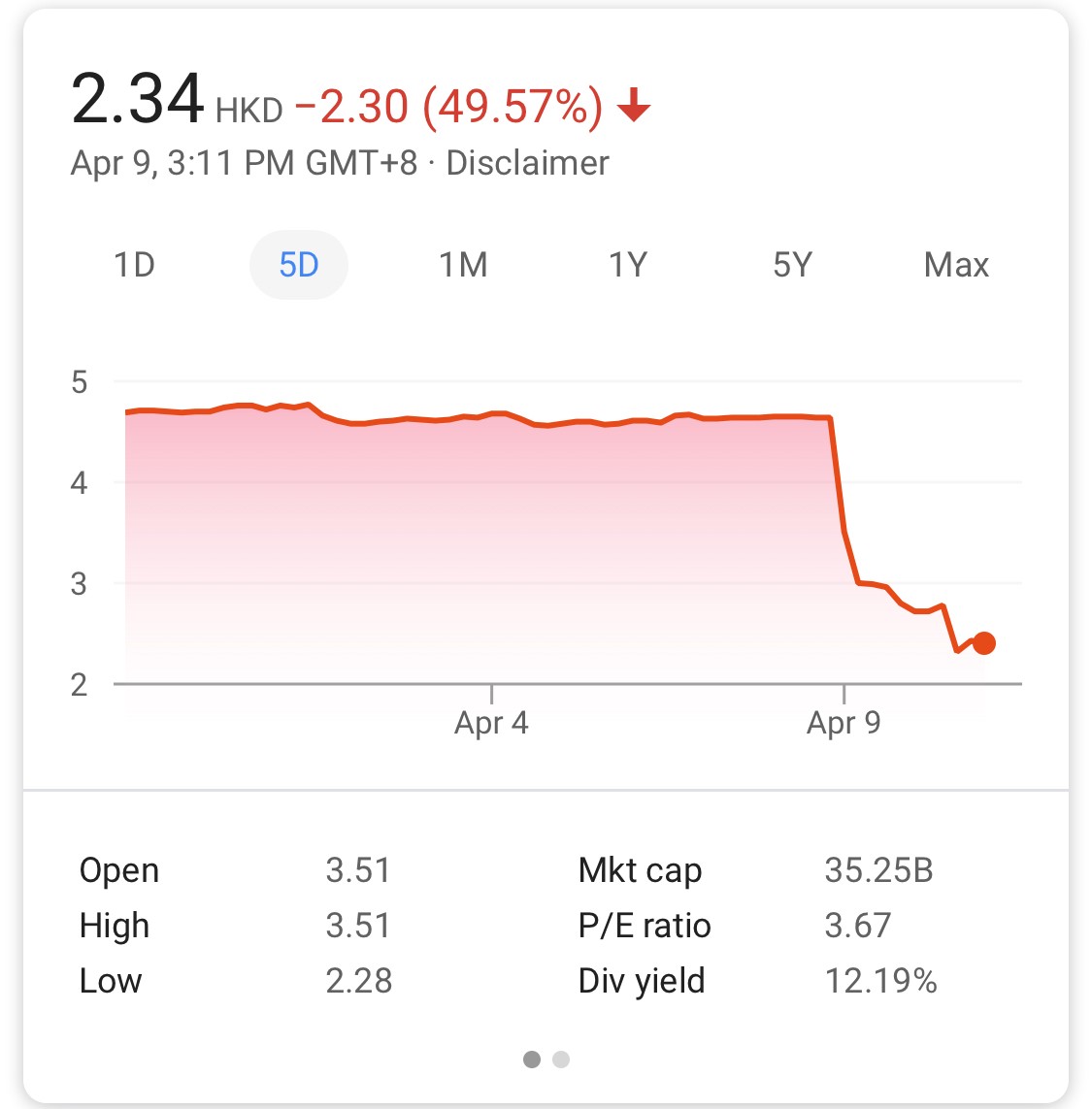
Task: Go to first pagination dot
Action: [532, 1059]
